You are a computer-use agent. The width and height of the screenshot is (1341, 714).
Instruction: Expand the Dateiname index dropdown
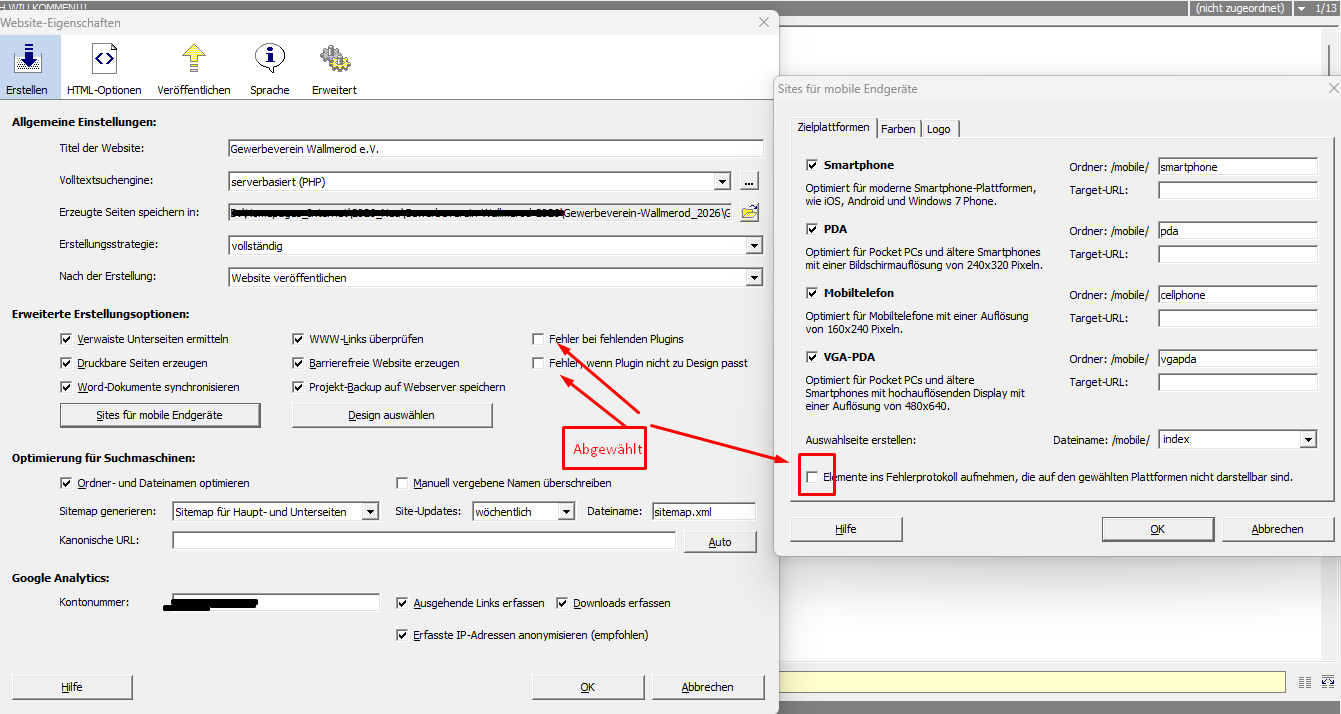click(1308, 440)
